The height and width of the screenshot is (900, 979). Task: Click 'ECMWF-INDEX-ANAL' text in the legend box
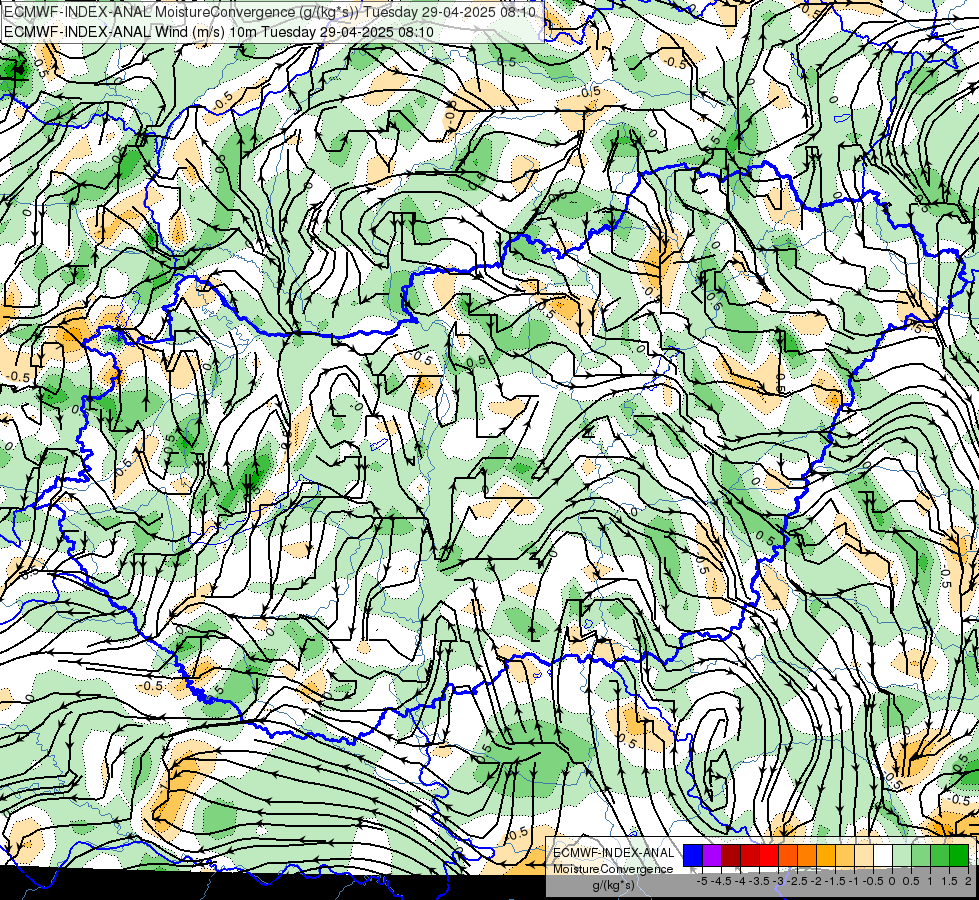tap(614, 853)
